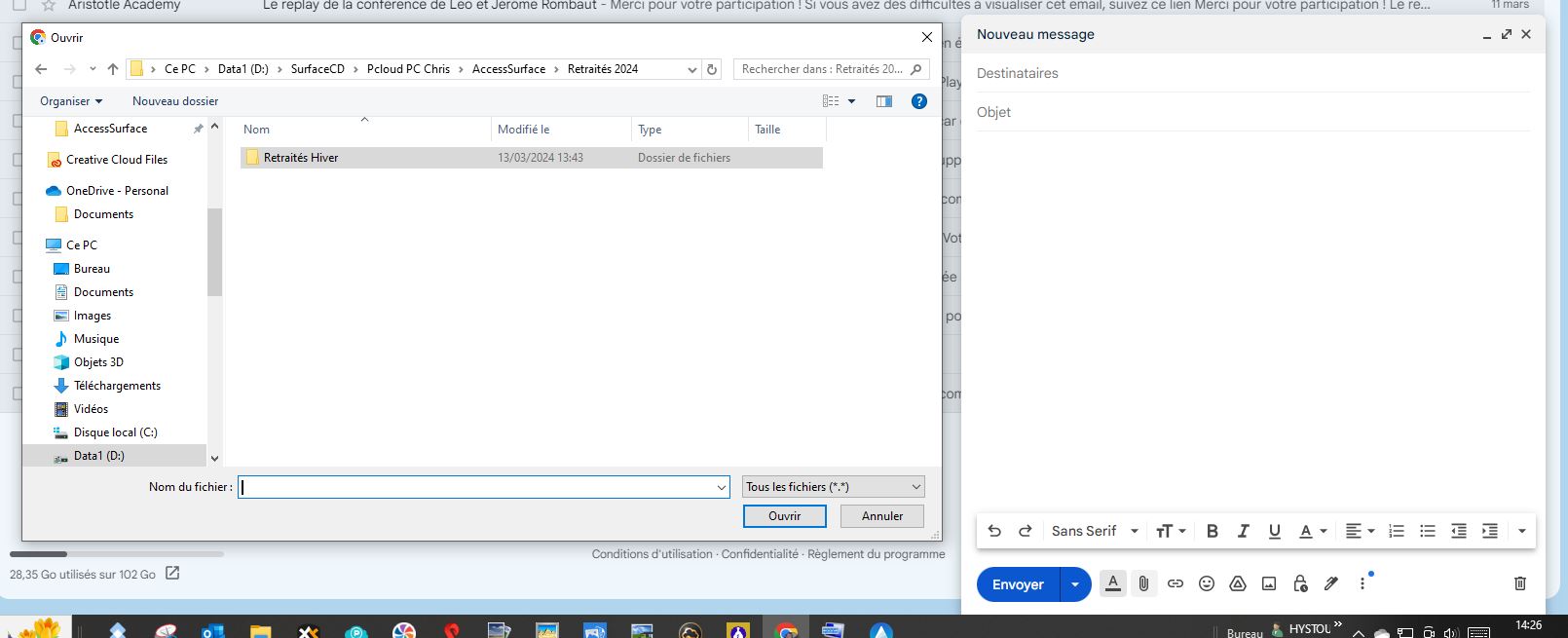Undo last edit in Gmail compose toolbar
This screenshot has height=638, width=1568.
pos(994,531)
